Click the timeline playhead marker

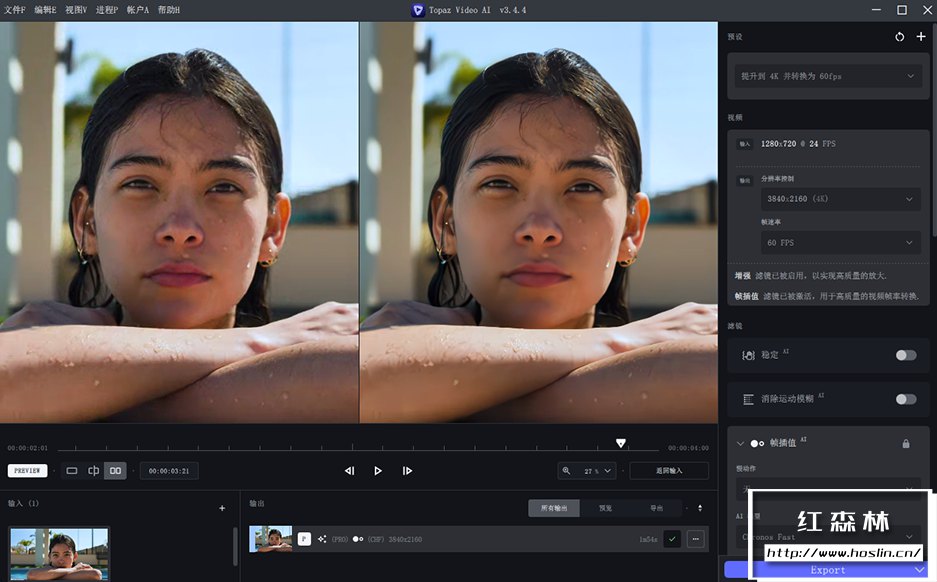coord(621,443)
